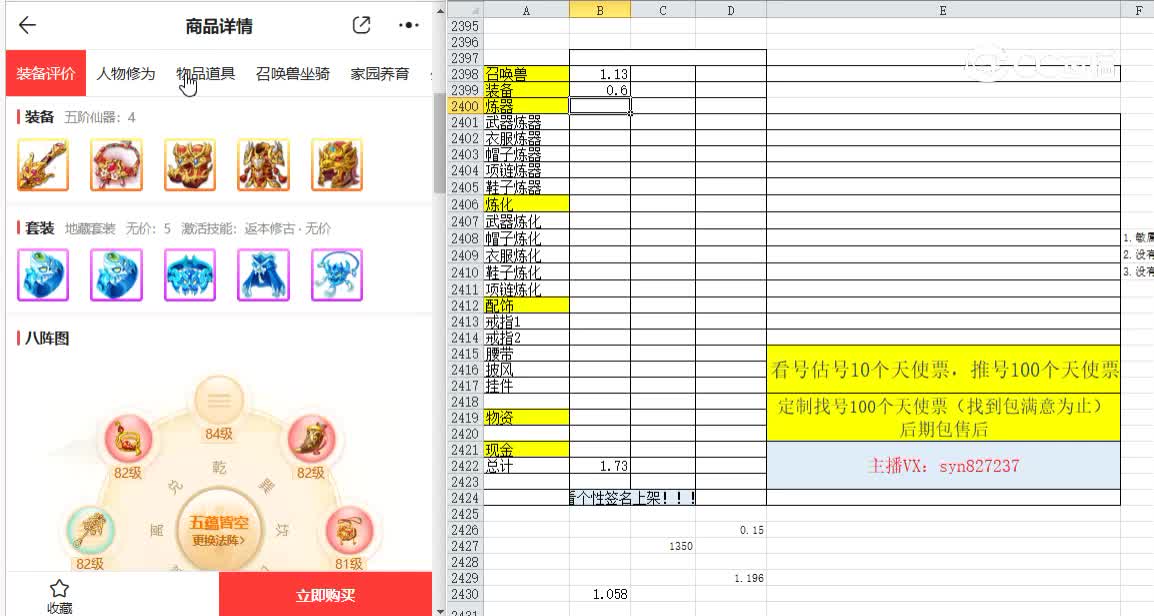Open the 装备评价 tab
The width and height of the screenshot is (1154, 616).
[46, 73]
